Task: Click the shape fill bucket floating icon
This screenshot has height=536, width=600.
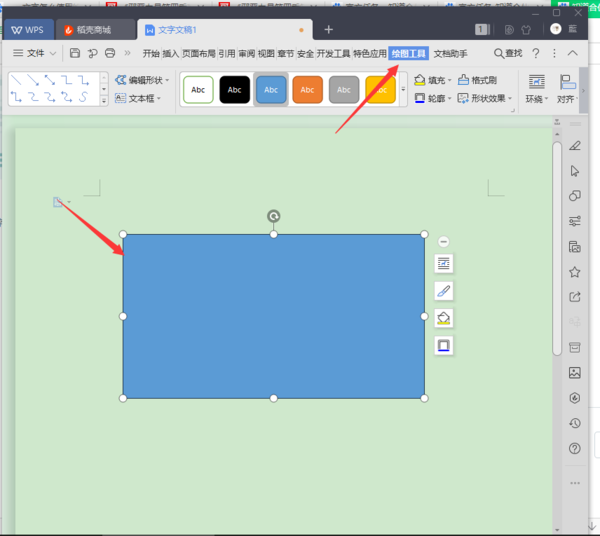Action: coord(444,318)
